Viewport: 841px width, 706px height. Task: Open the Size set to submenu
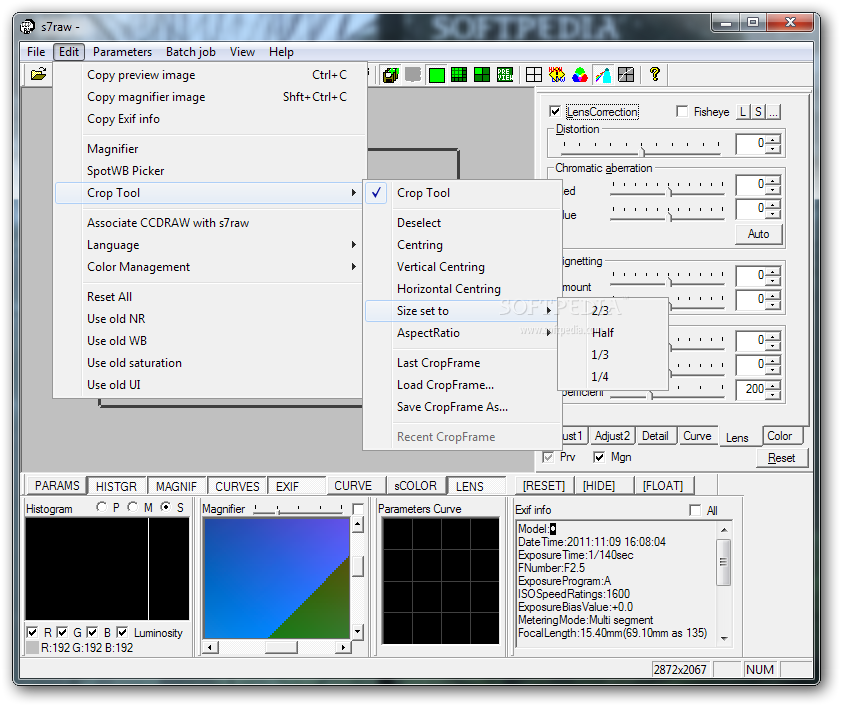coord(462,311)
